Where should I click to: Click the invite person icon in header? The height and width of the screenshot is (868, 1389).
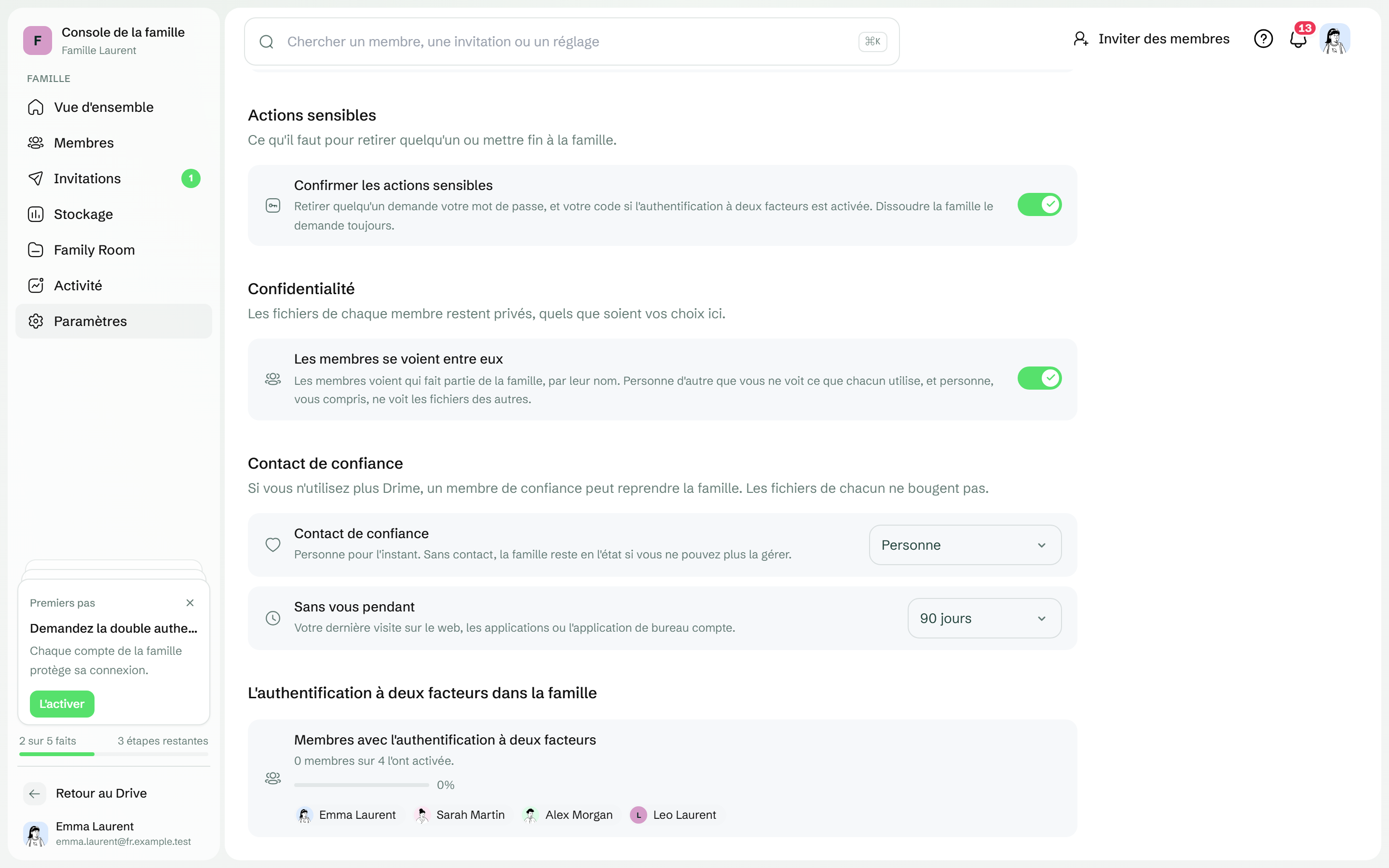coord(1081,39)
